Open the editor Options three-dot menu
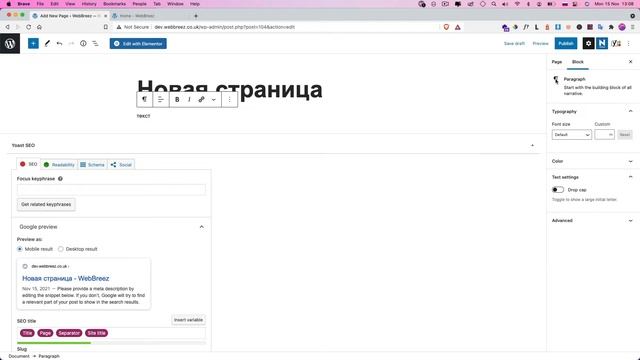The width and height of the screenshot is (640, 360). pyautogui.click(x=629, y=43)
